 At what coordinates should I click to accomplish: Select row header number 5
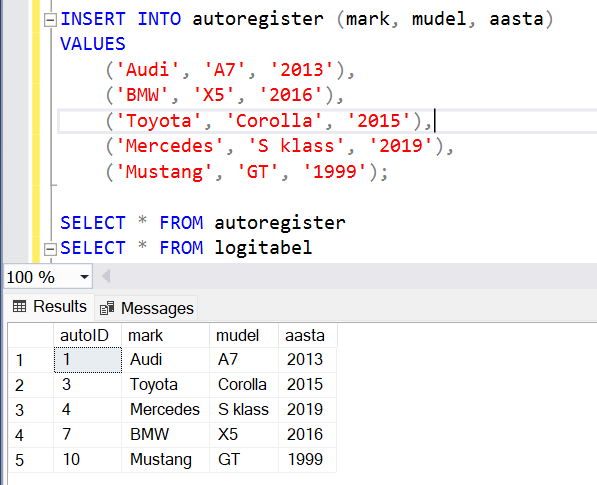31,460
